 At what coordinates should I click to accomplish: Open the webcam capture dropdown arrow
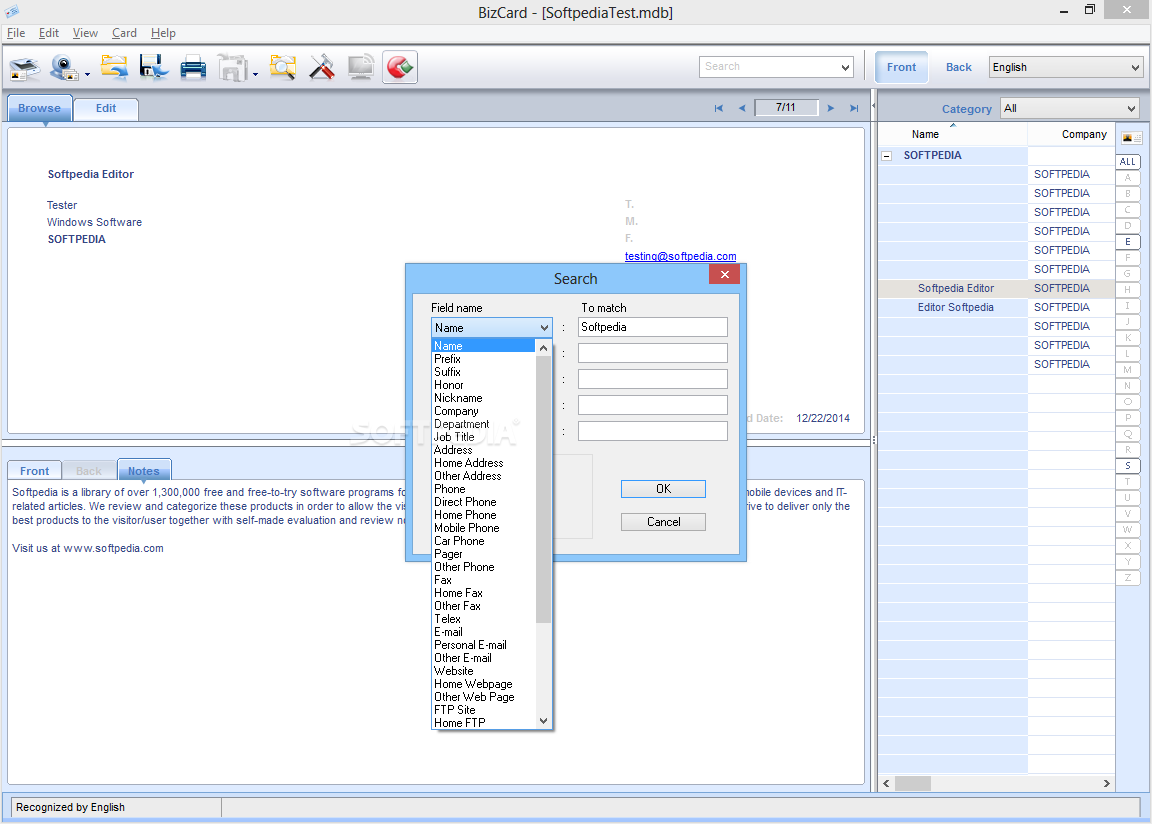pyautogui.click(x=87, y=74)
